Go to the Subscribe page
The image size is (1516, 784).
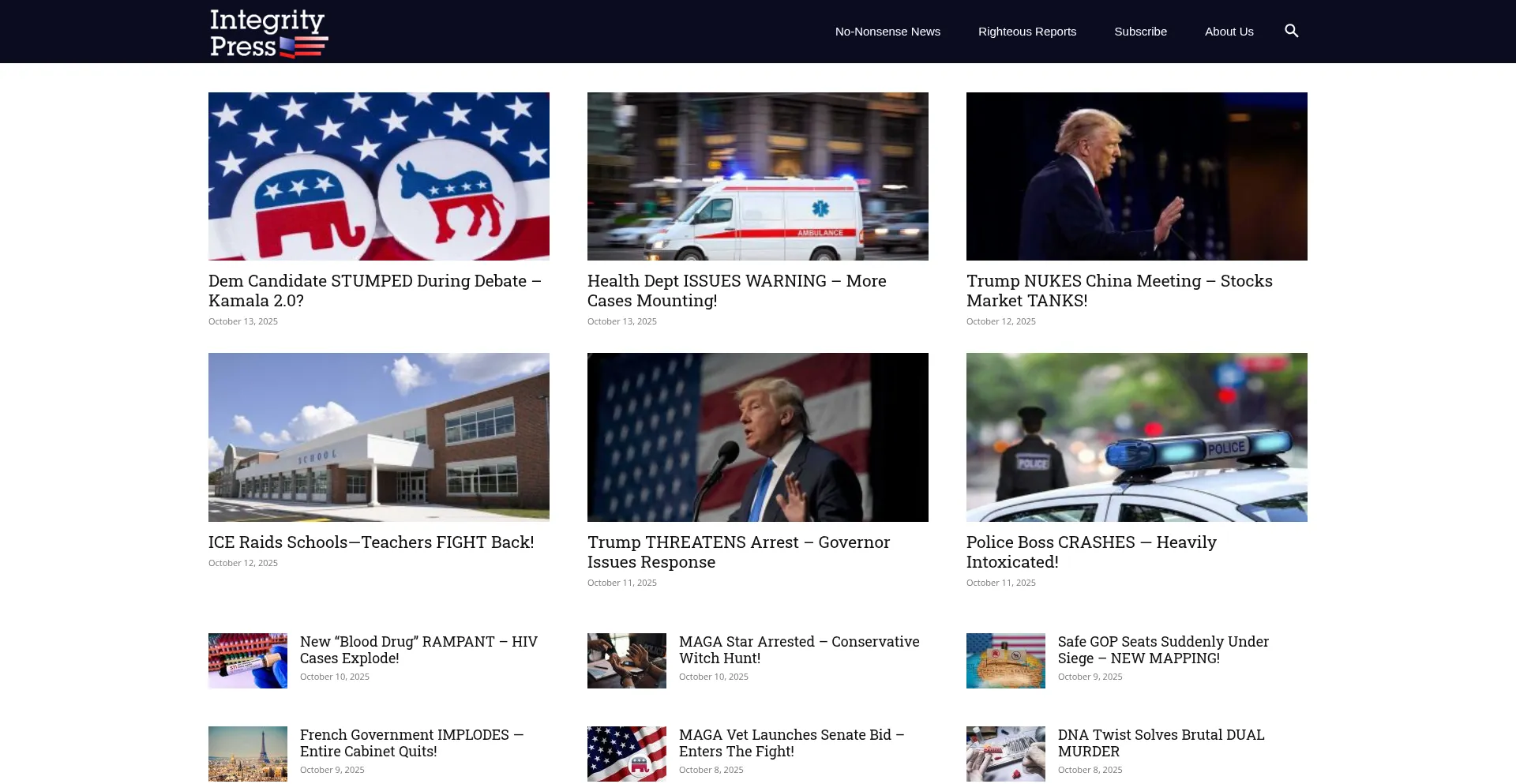[x=1140, y=32]
